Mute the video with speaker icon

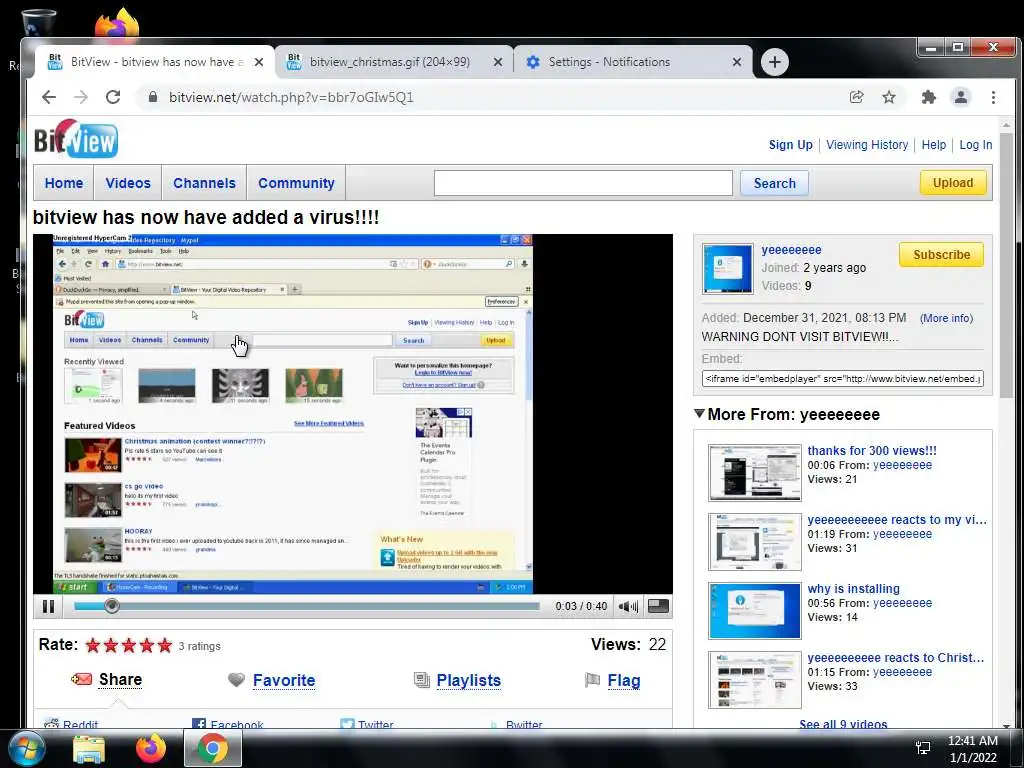pos(628,606)
